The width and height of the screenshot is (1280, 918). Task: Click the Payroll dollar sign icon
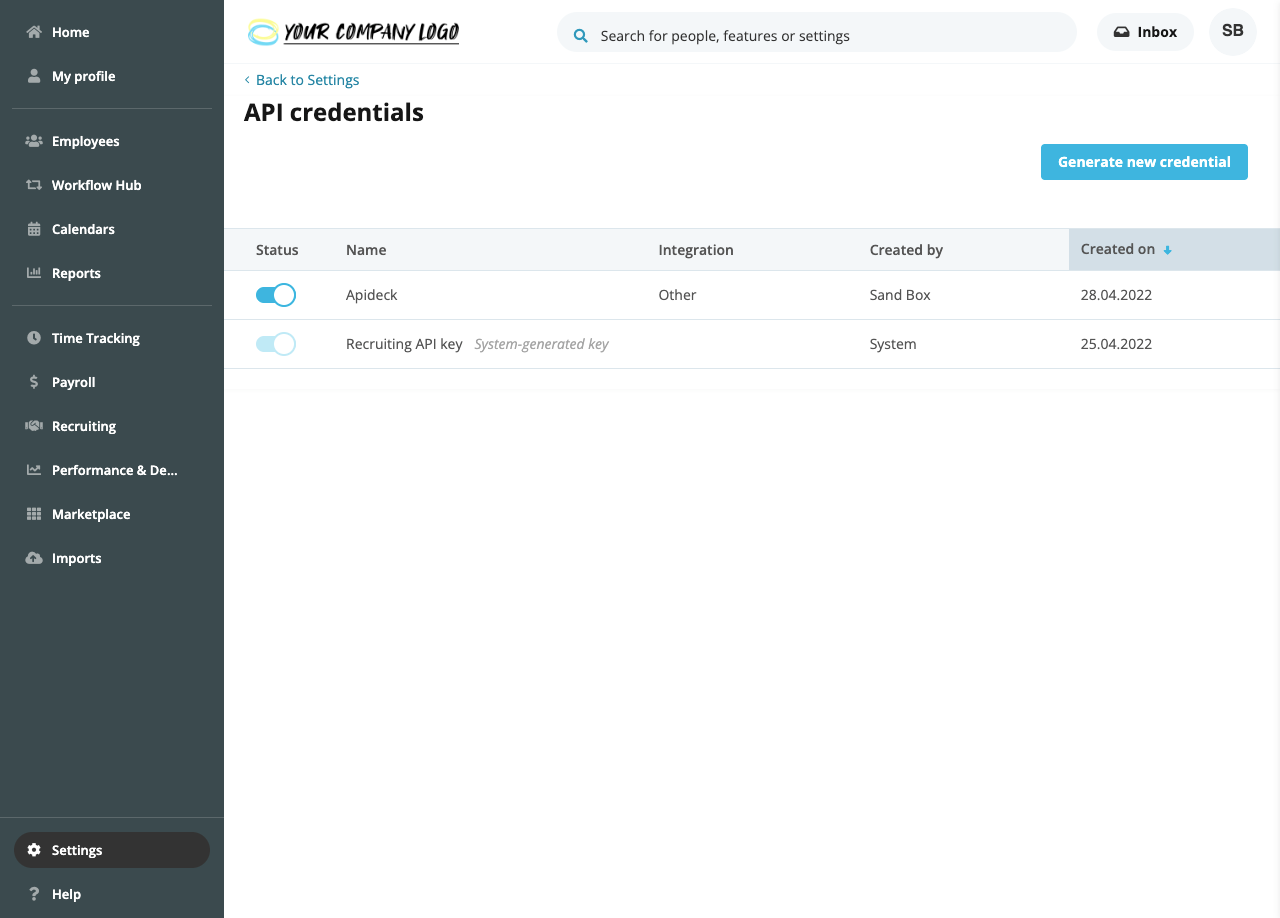point(34,382)
